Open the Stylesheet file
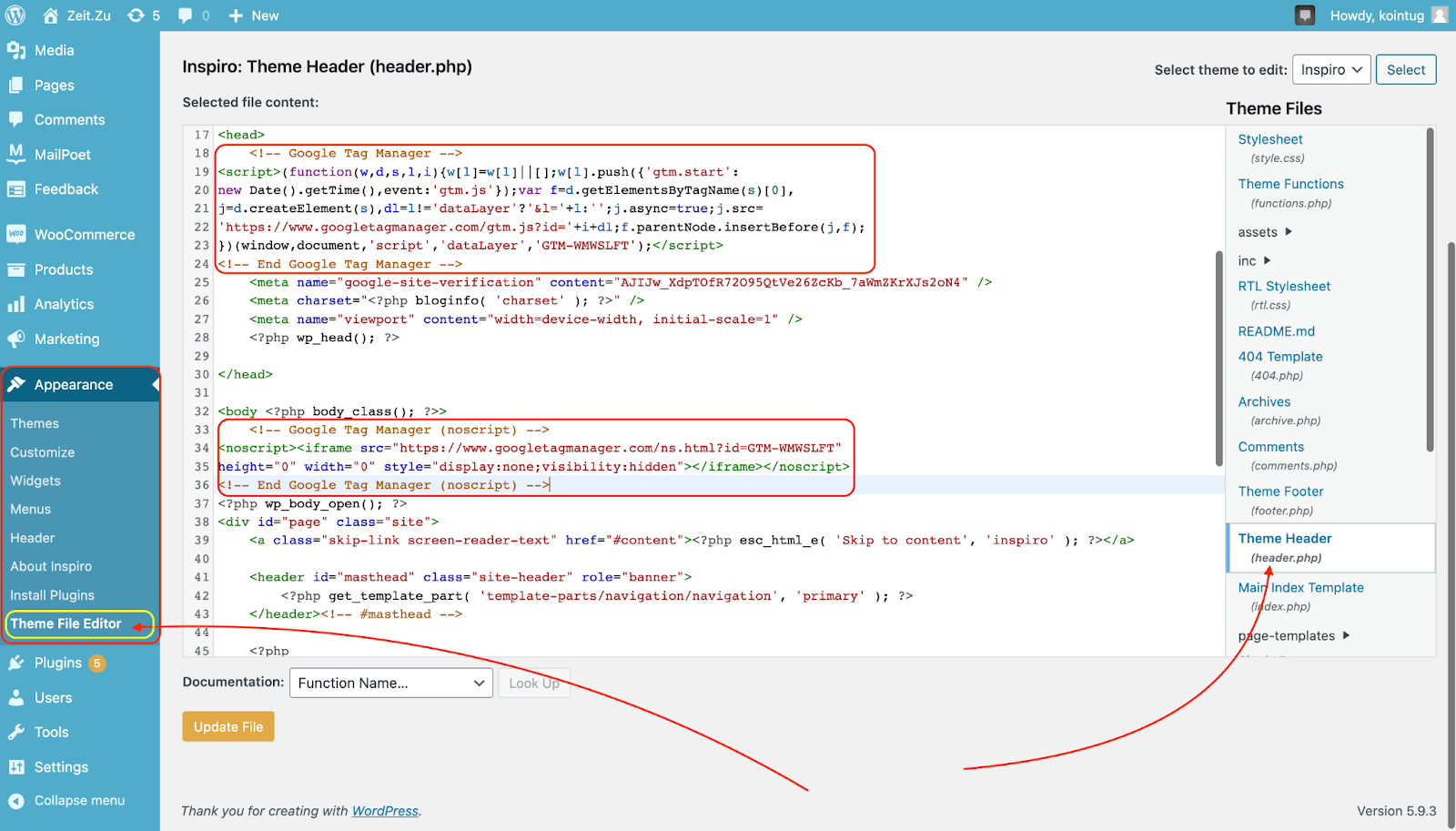The height and width of the screenshot is (831, 1456). (x=1270, y=139)
